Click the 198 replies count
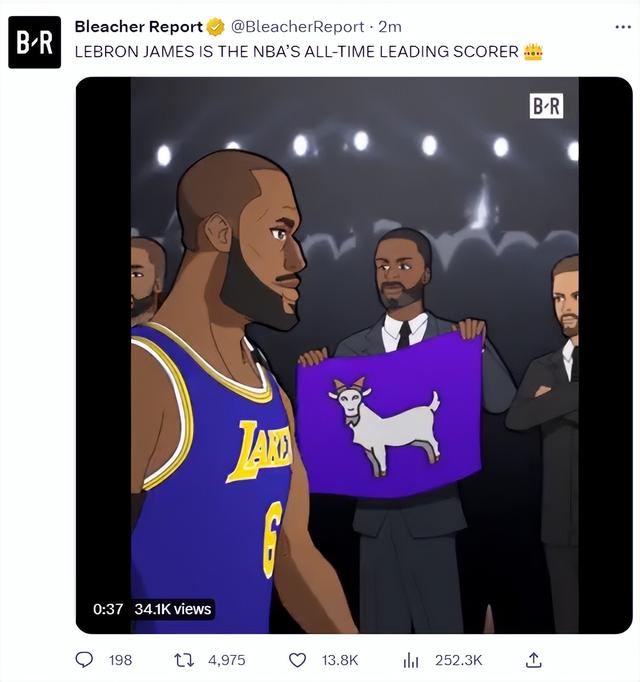The height and width of the screenshot is (682, 640). [120, 660]
